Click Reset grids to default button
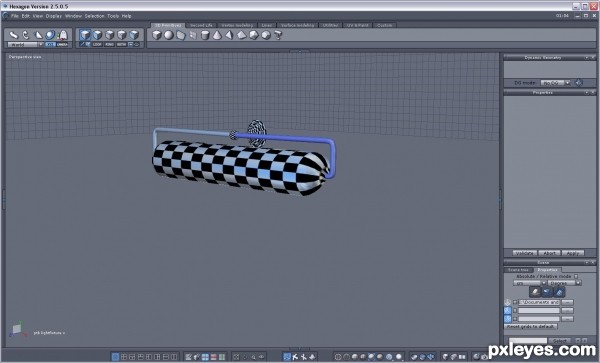The image size is (600, 363). (x=530, y=327)
